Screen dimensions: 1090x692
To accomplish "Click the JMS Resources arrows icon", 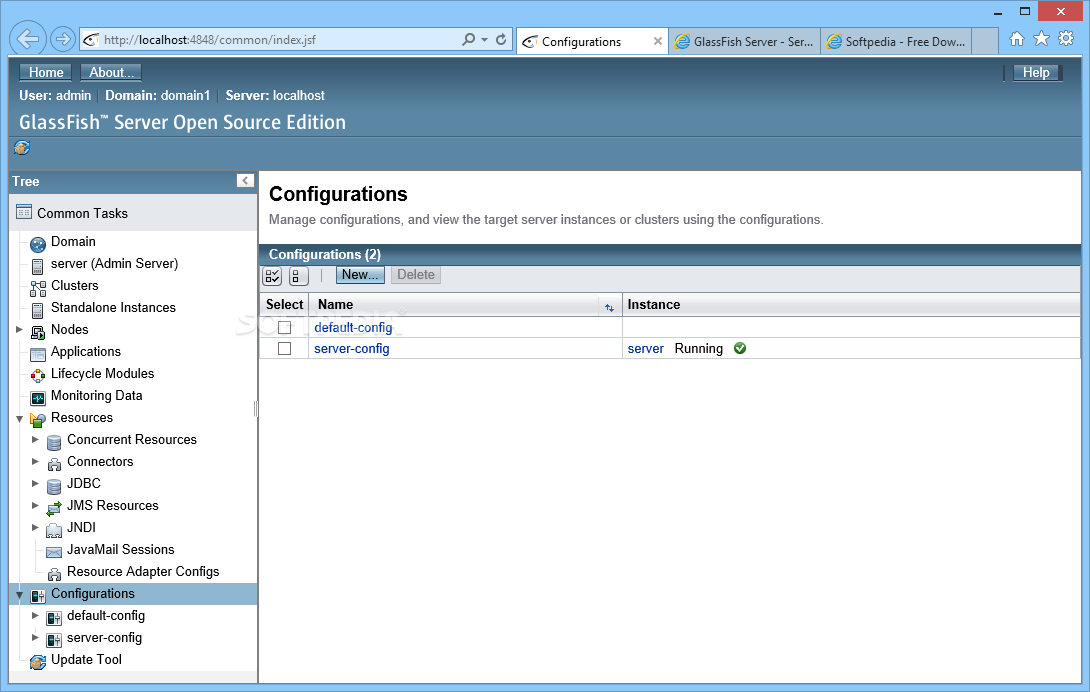I will tap(54, 508).
